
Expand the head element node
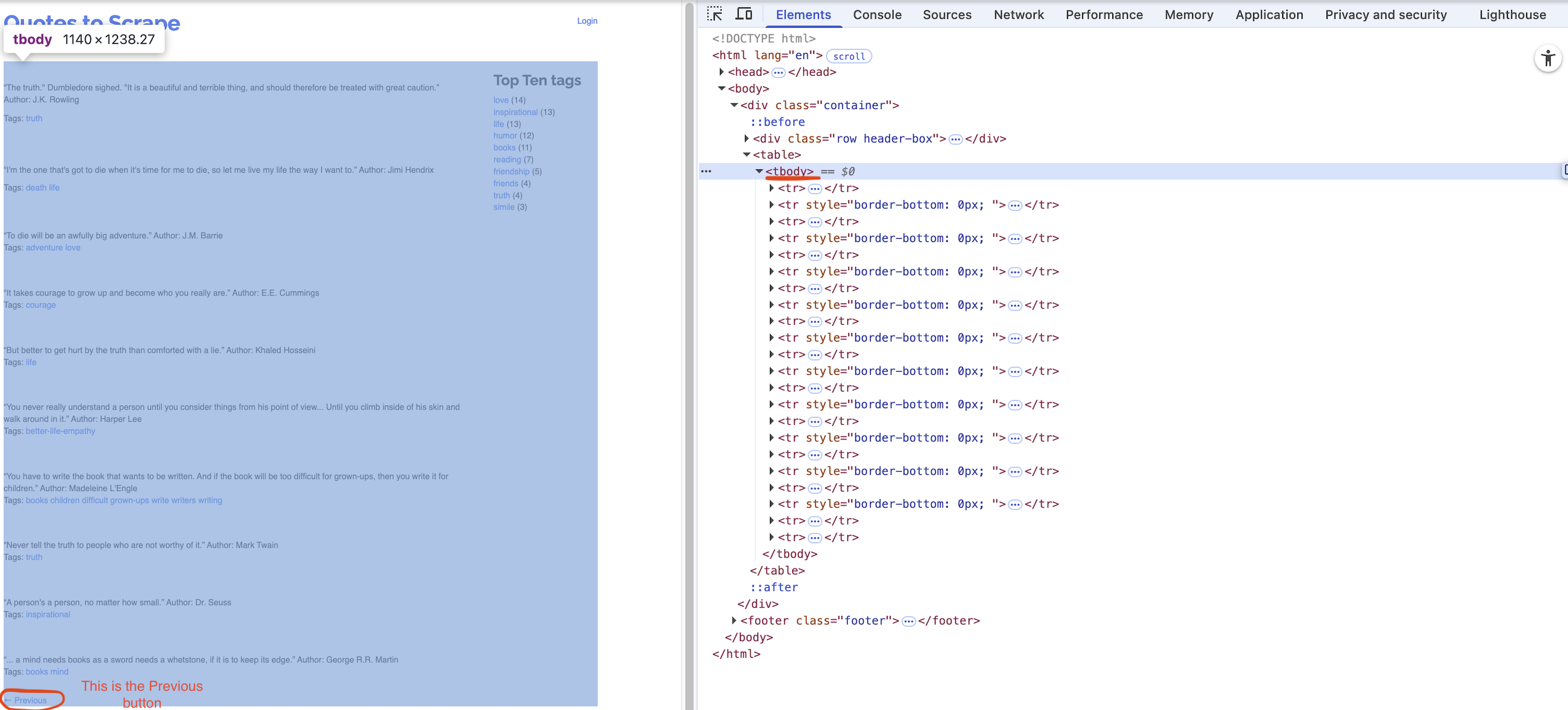click(x=722, y=72)
